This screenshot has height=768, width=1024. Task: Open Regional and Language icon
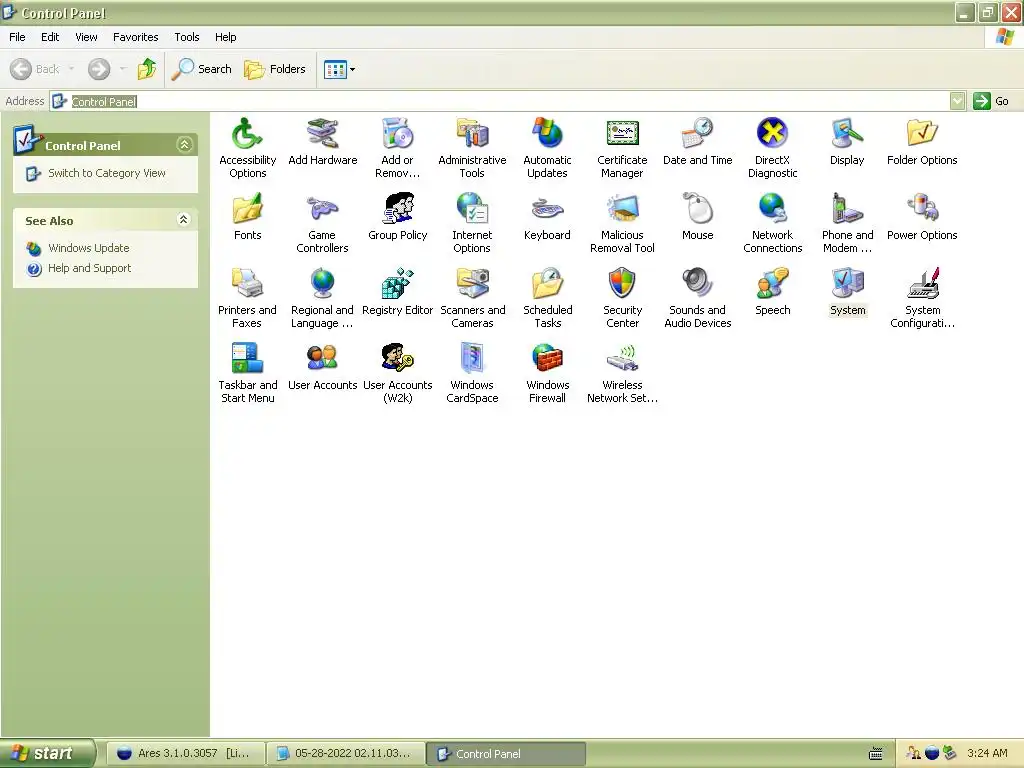pos(323,298)
